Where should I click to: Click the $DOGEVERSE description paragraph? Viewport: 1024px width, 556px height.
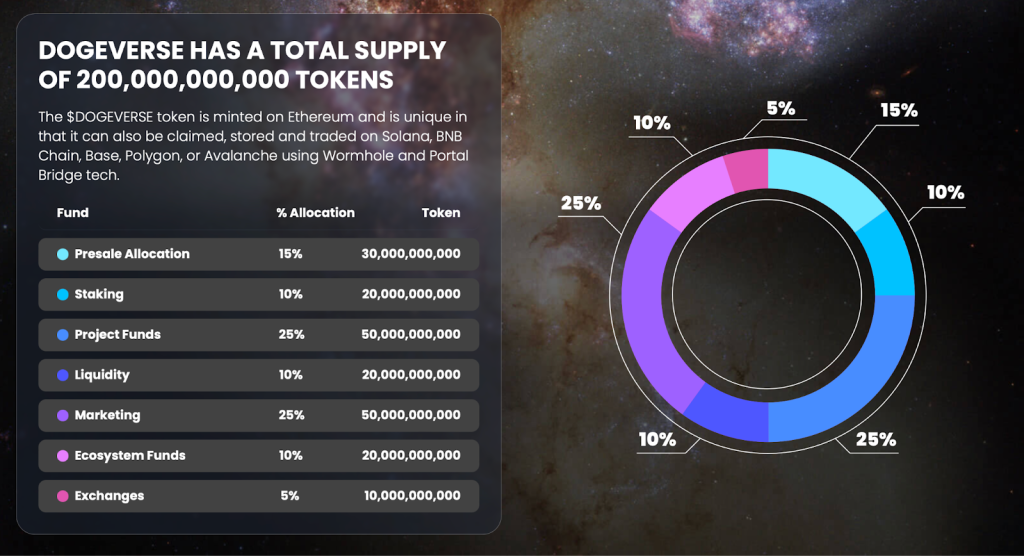[253, 146]
